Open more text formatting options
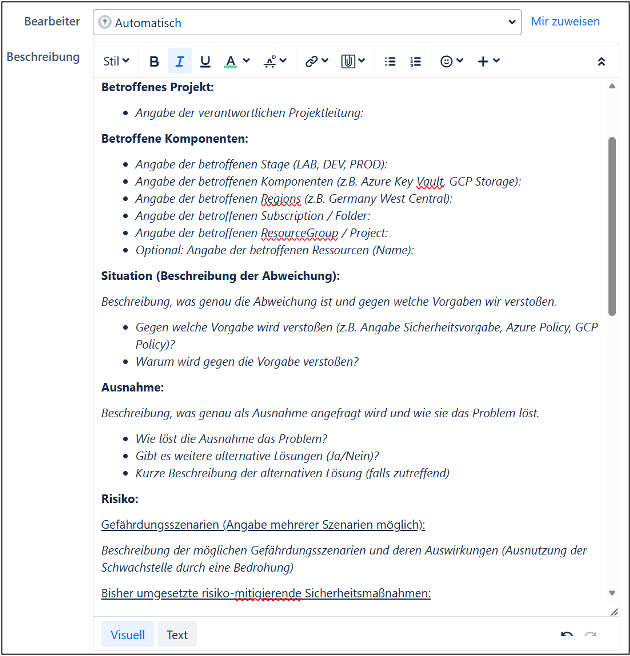The height and width of the screenshot is (656, 630). point(275,62)
